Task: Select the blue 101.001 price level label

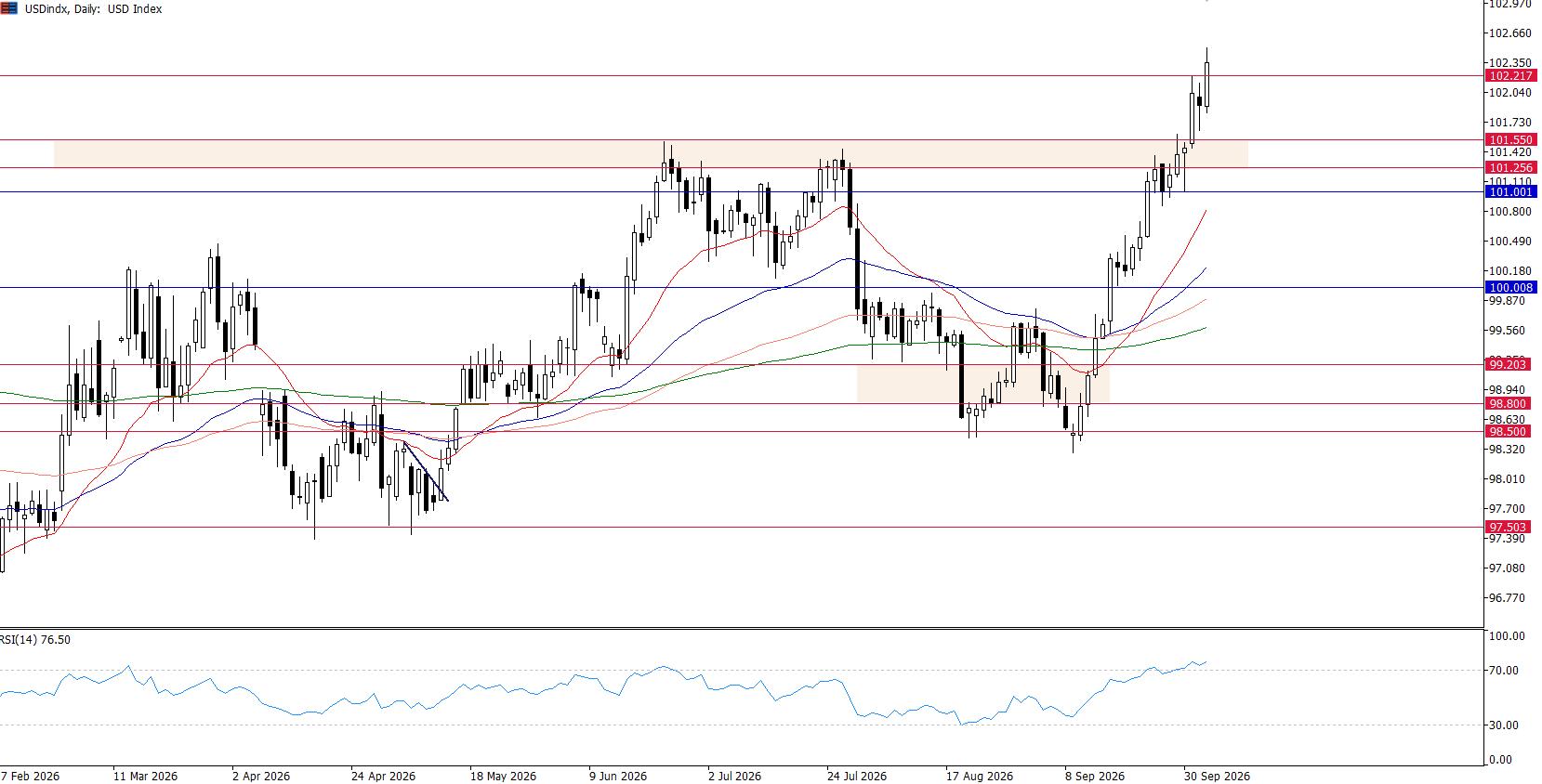Action: (1510, 192)
